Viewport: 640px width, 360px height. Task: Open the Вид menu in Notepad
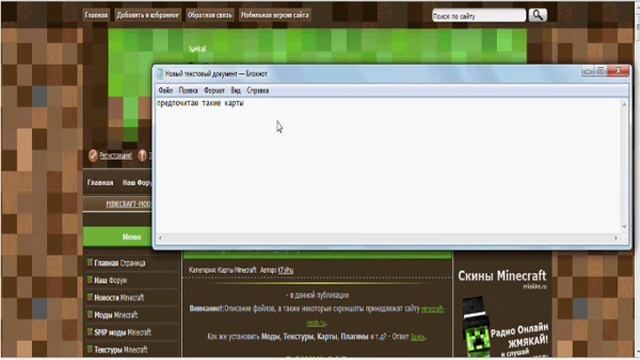click(236, 90)
